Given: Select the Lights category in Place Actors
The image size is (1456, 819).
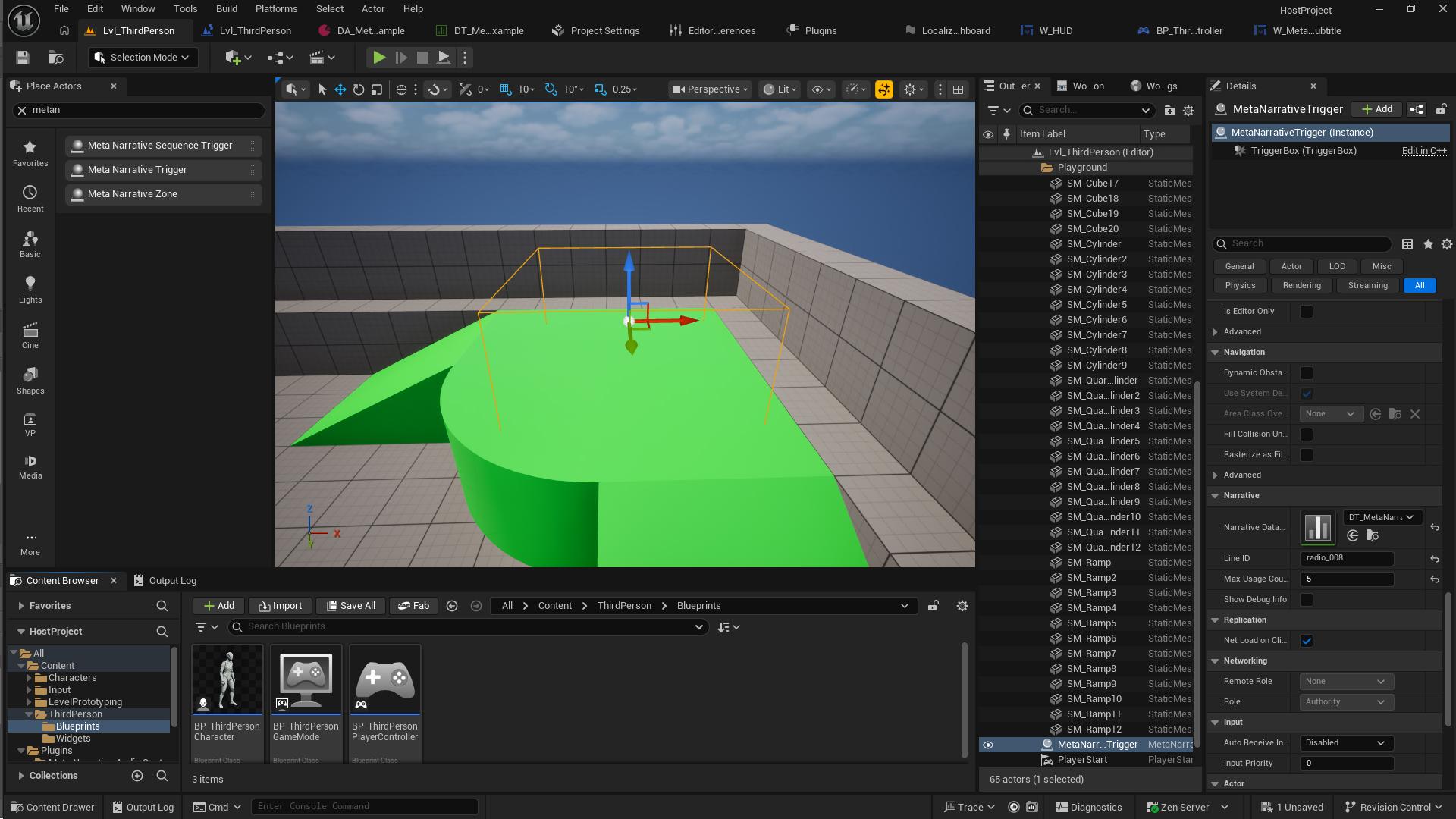Looking at the screenshot, I should coord(30,289).
